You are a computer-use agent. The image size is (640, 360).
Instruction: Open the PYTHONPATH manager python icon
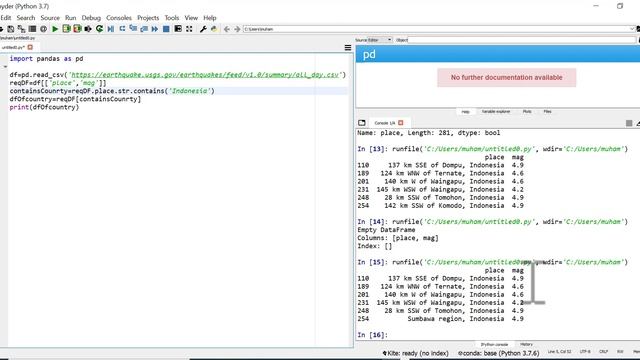pyautogui.click(x=214, y=29)
